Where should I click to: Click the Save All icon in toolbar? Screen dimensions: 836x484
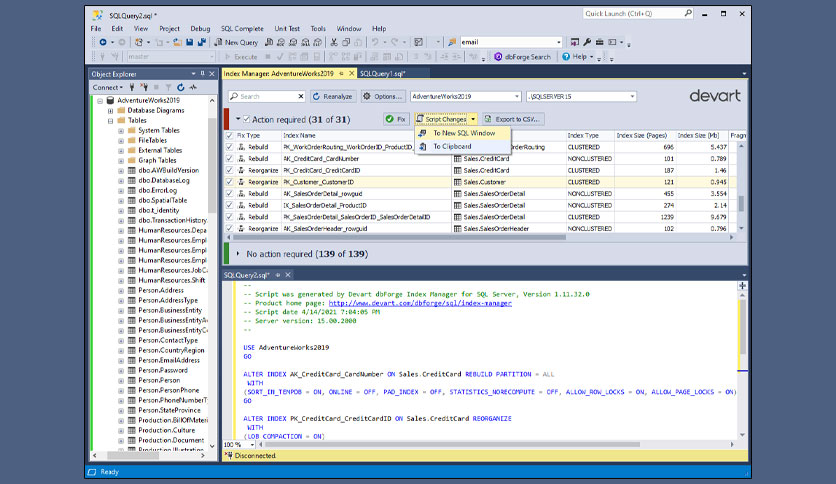tap(202, 42)
